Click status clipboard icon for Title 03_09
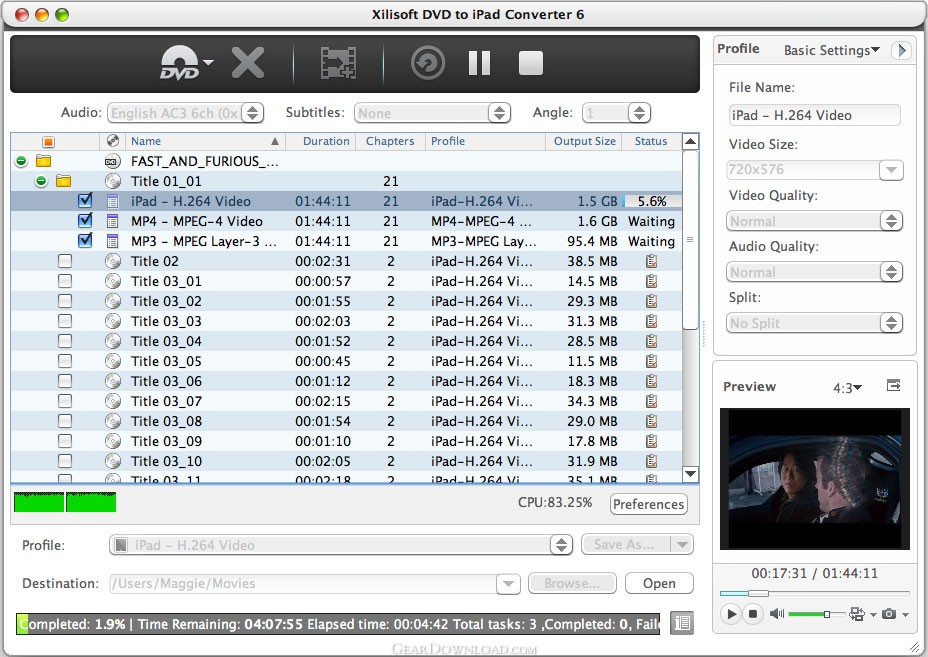 tap(652, 441)
